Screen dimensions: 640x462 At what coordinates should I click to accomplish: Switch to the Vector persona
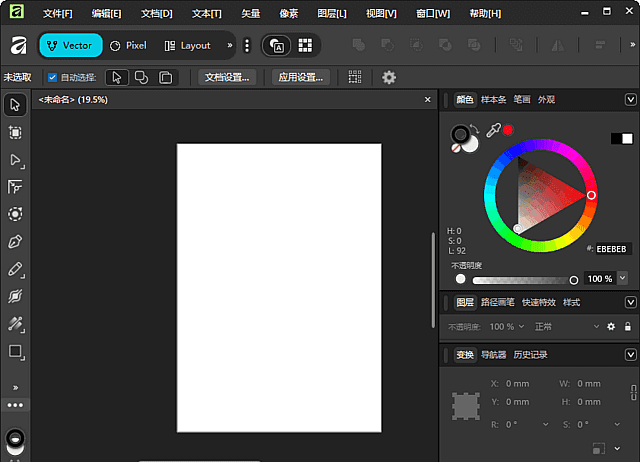(71, 45)
